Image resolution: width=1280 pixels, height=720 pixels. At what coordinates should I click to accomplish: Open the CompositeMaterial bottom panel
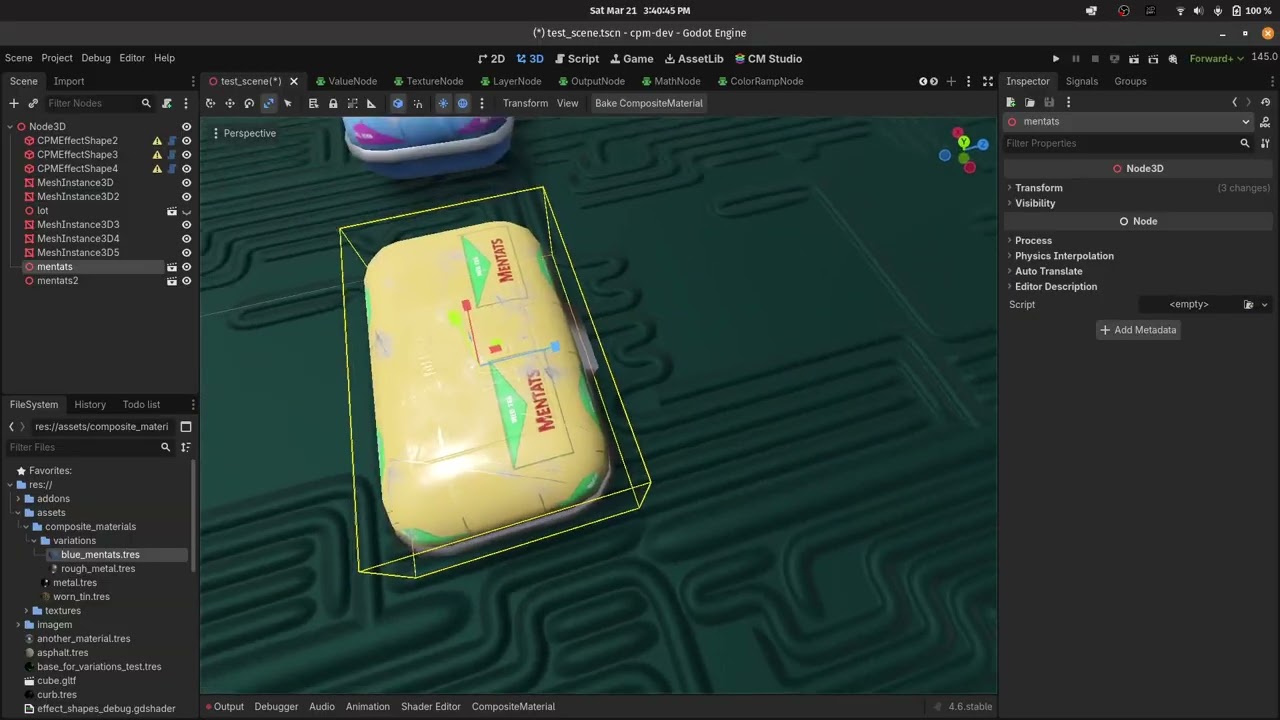(513, 707)
